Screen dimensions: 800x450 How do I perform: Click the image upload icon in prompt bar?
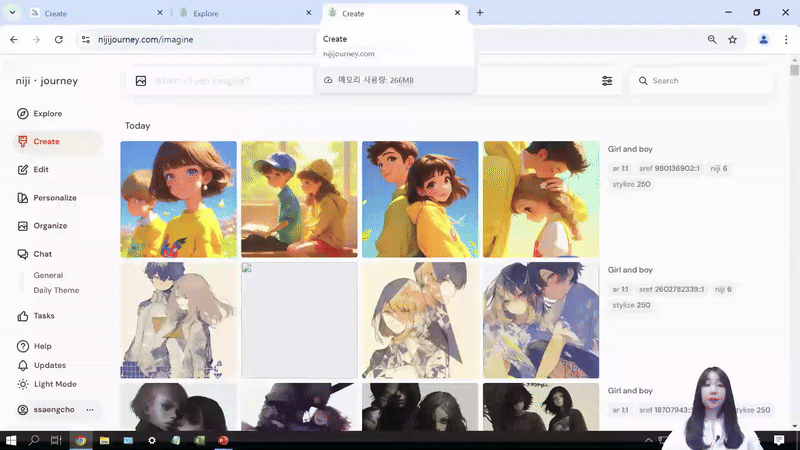[x=141, y=81]
